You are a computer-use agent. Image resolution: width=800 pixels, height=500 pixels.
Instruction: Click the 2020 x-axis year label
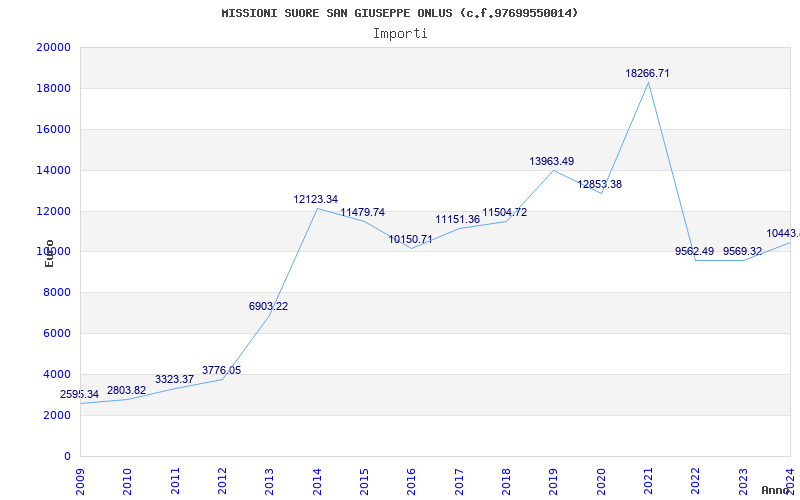[601, 482]
